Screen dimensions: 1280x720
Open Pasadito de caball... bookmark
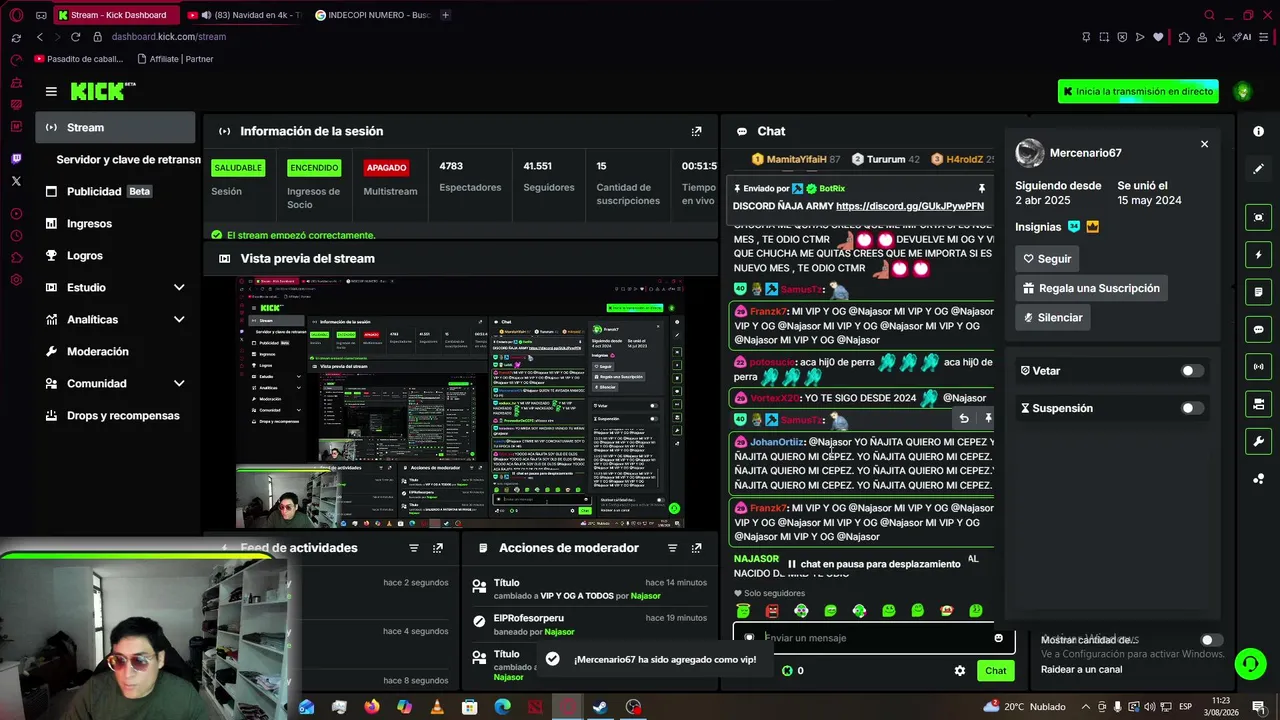click(79, 59)
